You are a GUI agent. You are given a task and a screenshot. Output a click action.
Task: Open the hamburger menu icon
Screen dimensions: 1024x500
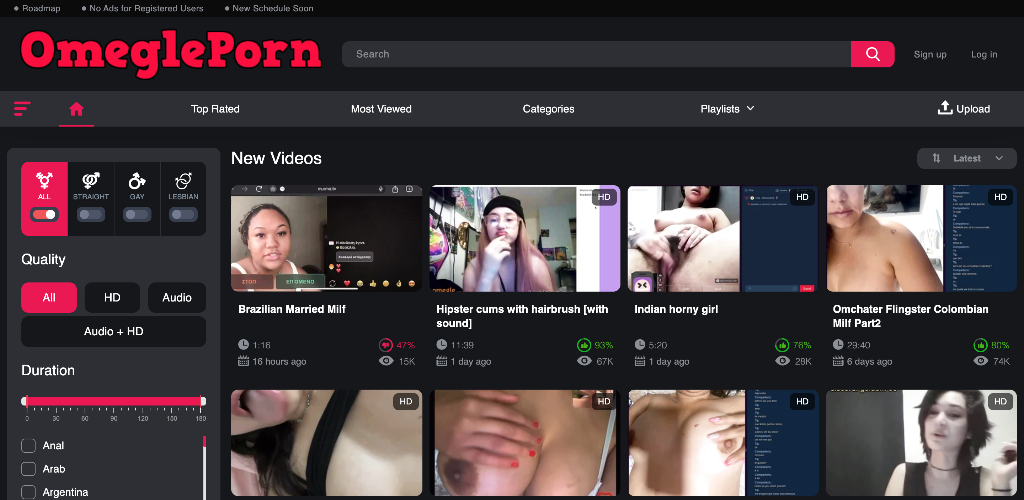tap(22, 108)
